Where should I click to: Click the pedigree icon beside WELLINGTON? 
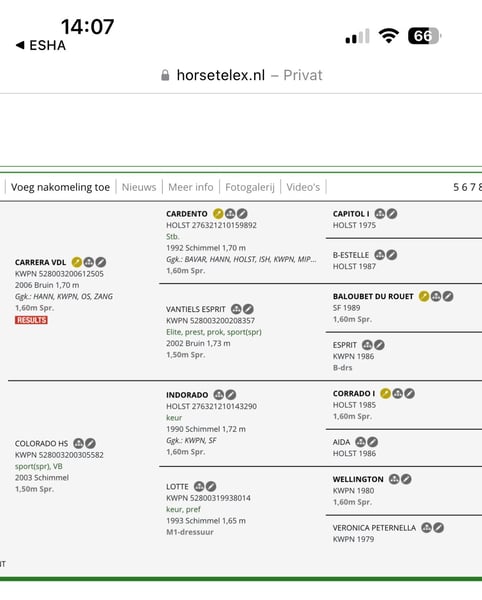394,479
